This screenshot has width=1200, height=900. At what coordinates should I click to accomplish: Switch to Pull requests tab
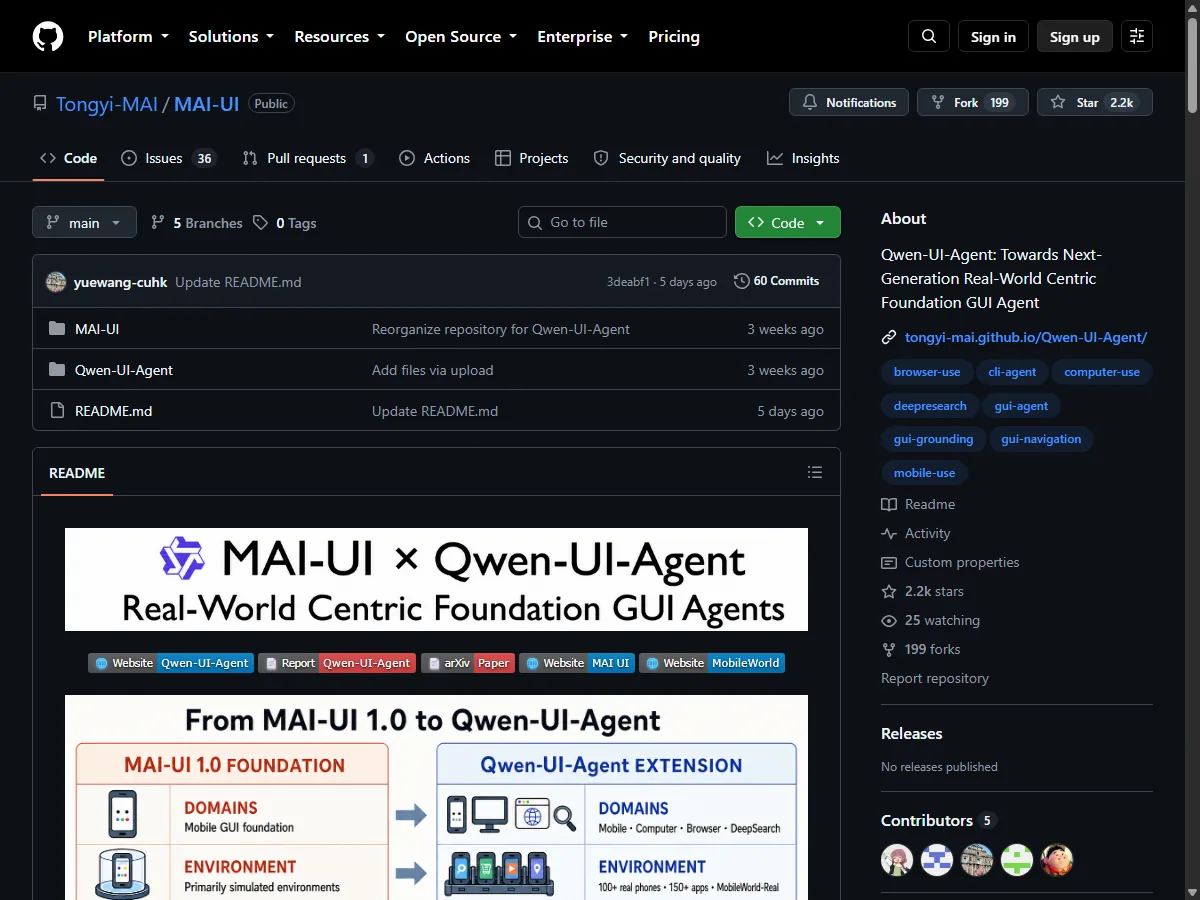coord(308,158)
